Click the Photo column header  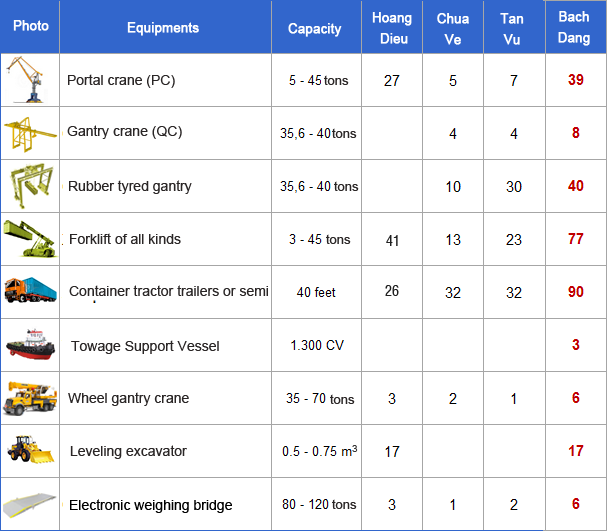[x=30, y=27]
